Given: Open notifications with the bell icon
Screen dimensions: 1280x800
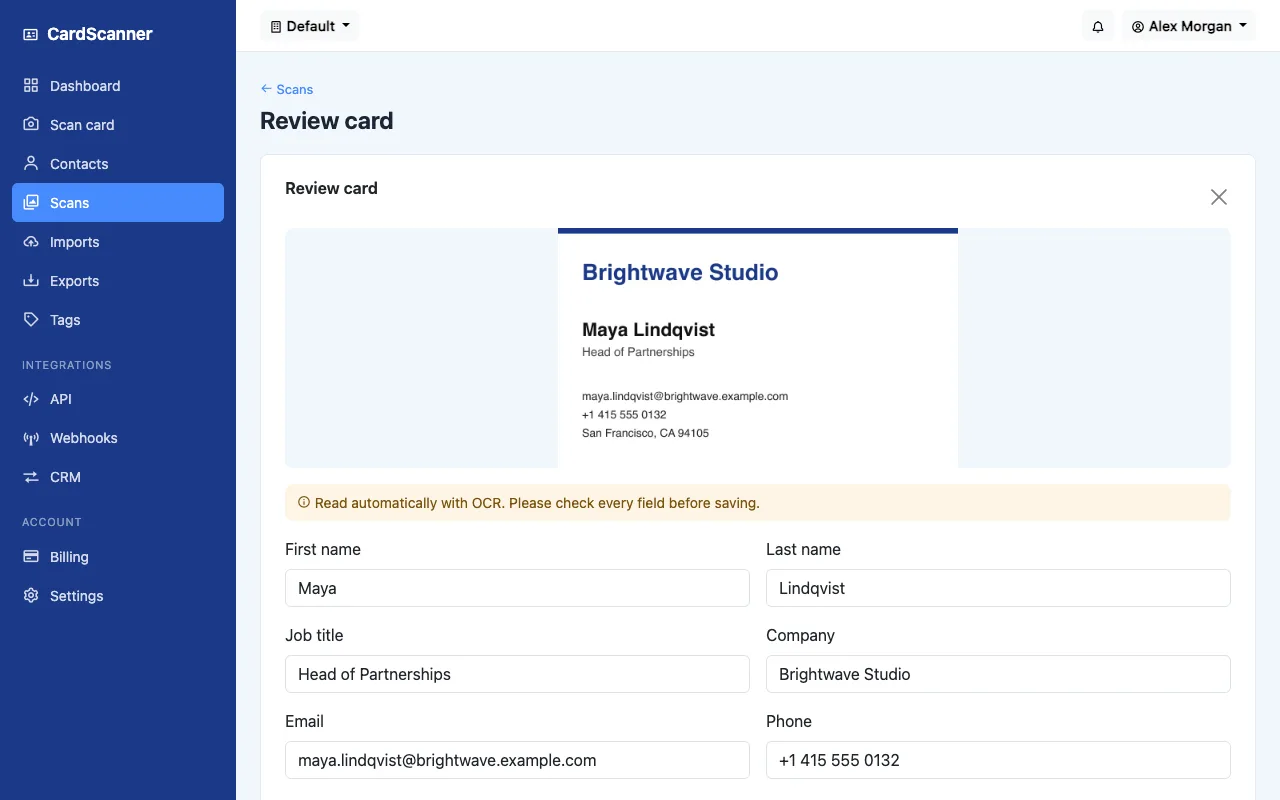Looking at the screenshot, I should [x=1098, y=26].
